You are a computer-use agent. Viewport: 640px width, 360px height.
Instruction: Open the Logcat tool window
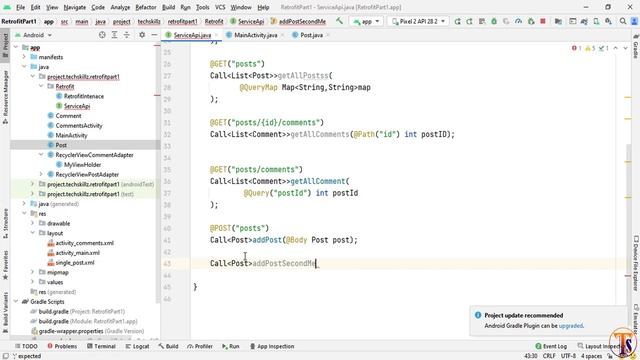pos(137,347)
